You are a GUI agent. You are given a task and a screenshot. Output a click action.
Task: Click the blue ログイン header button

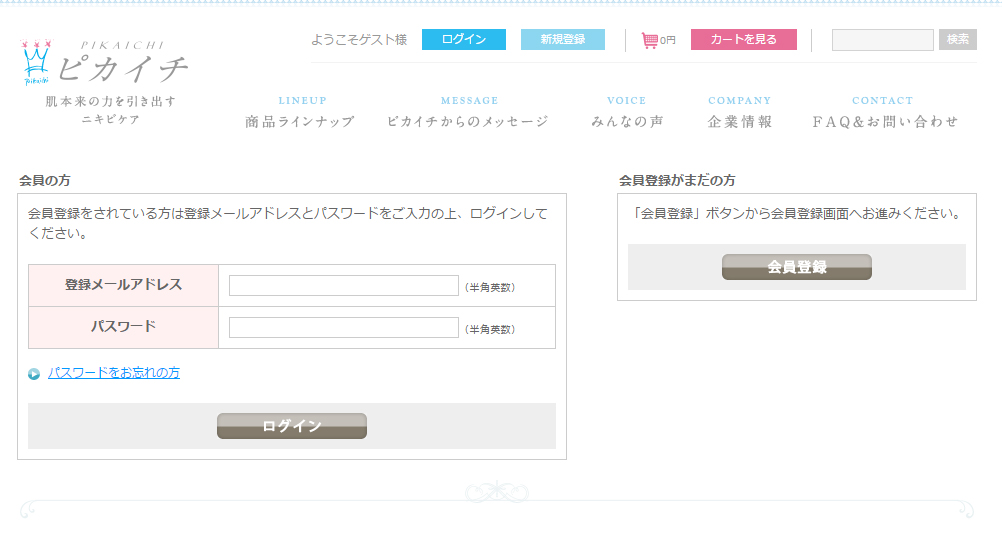[464, 40]
